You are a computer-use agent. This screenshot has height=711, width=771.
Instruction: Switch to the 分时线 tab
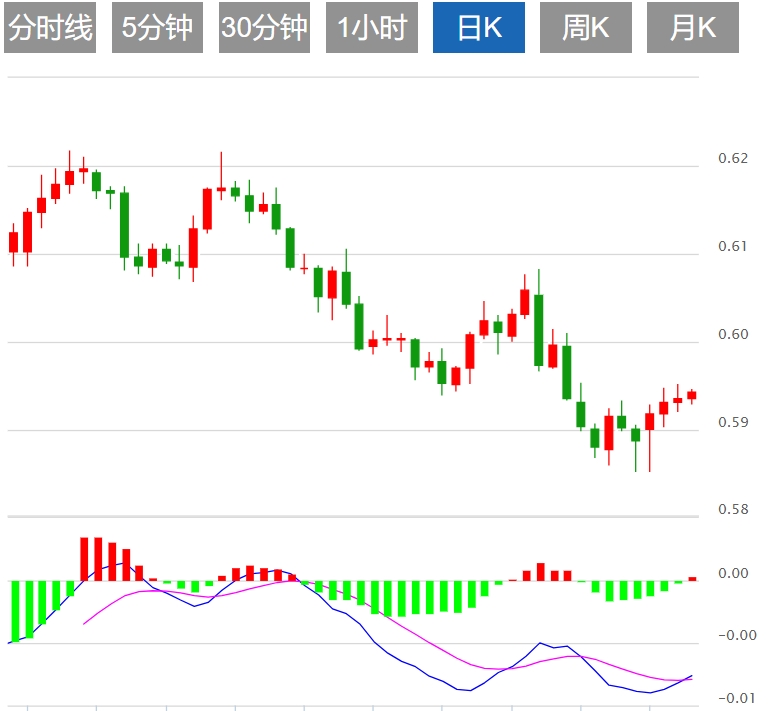tap(49, 28)
